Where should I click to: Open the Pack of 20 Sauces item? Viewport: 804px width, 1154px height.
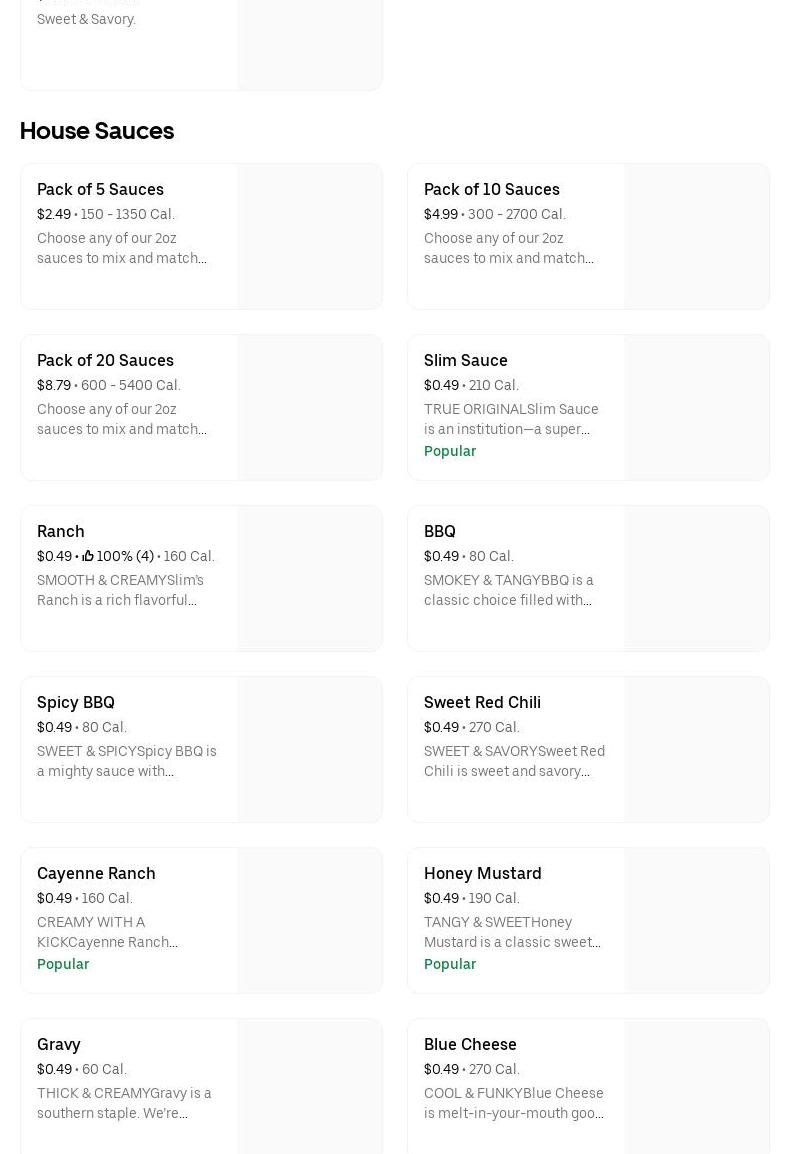(105, 360)
